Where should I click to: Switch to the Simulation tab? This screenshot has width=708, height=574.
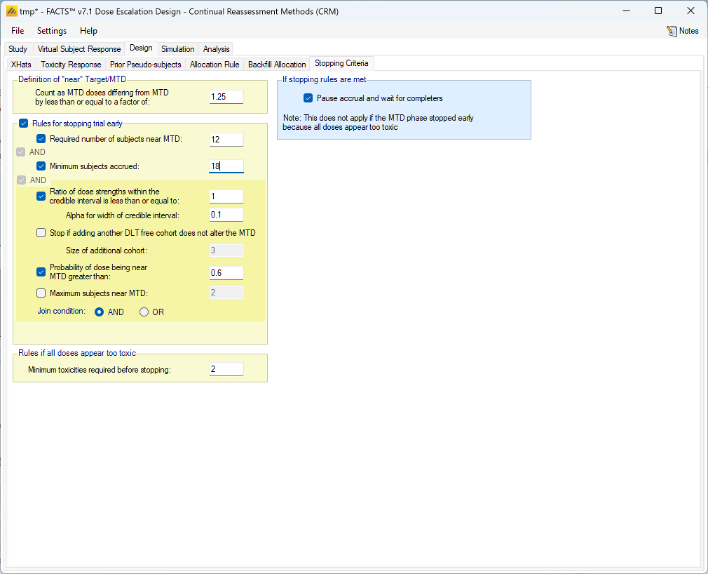(177, 48)
